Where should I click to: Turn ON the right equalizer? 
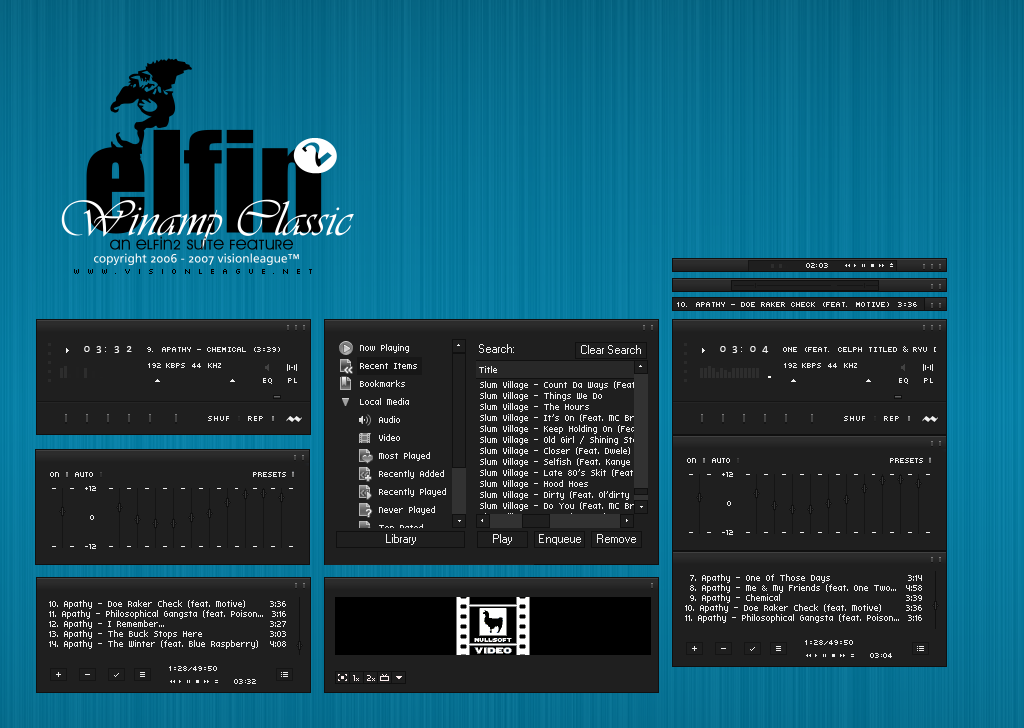[x=692, y=461]
